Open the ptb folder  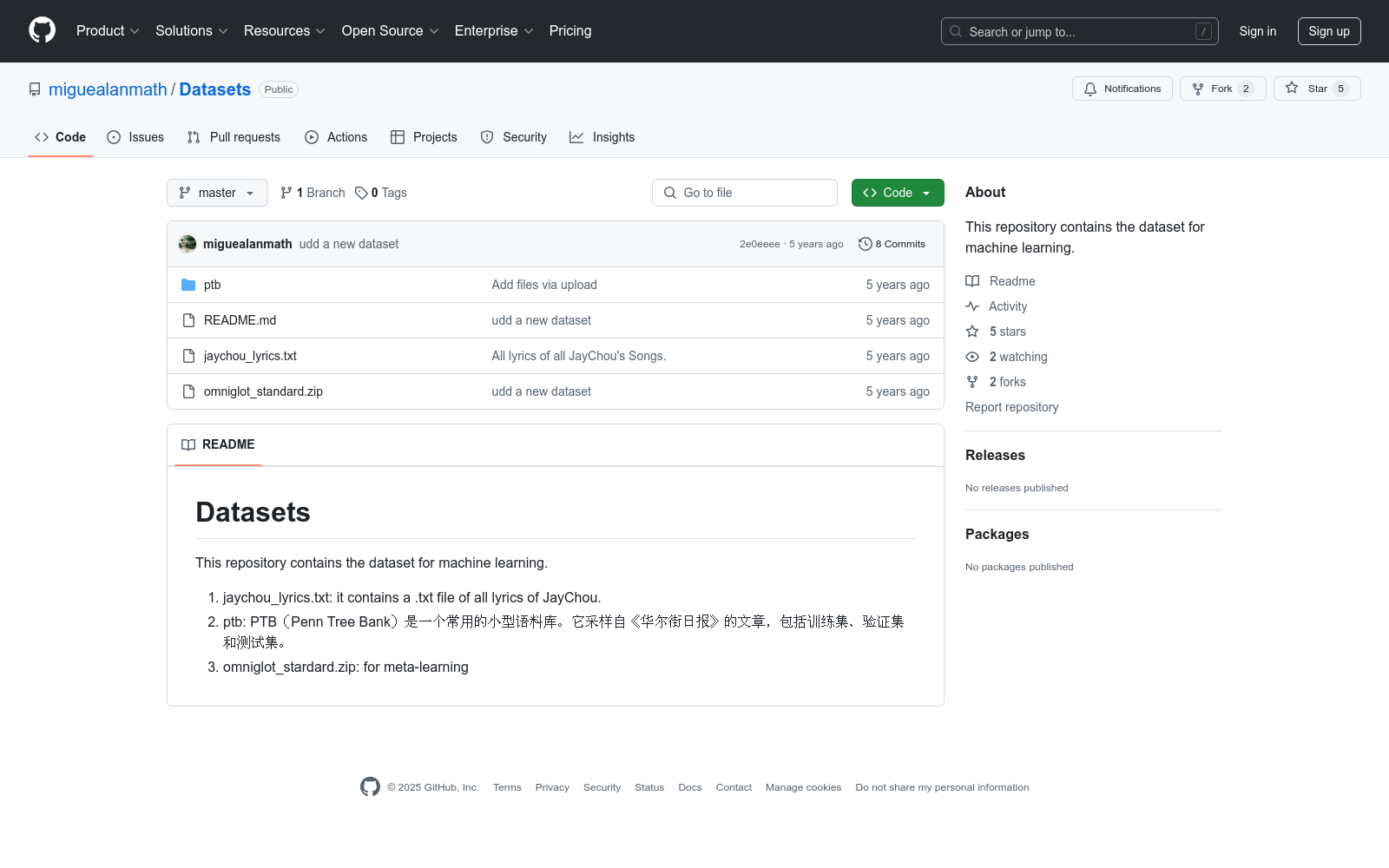[x=213, y=285]
